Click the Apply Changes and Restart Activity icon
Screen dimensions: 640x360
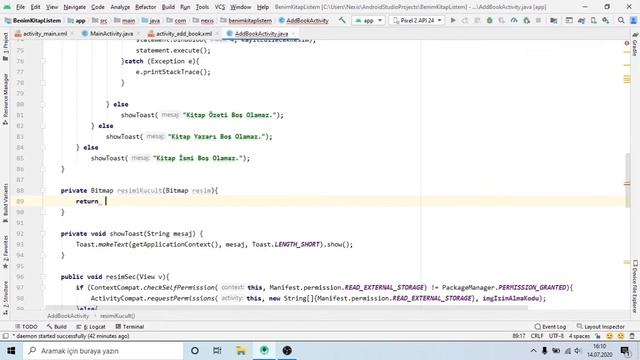[x=465, y=20]
